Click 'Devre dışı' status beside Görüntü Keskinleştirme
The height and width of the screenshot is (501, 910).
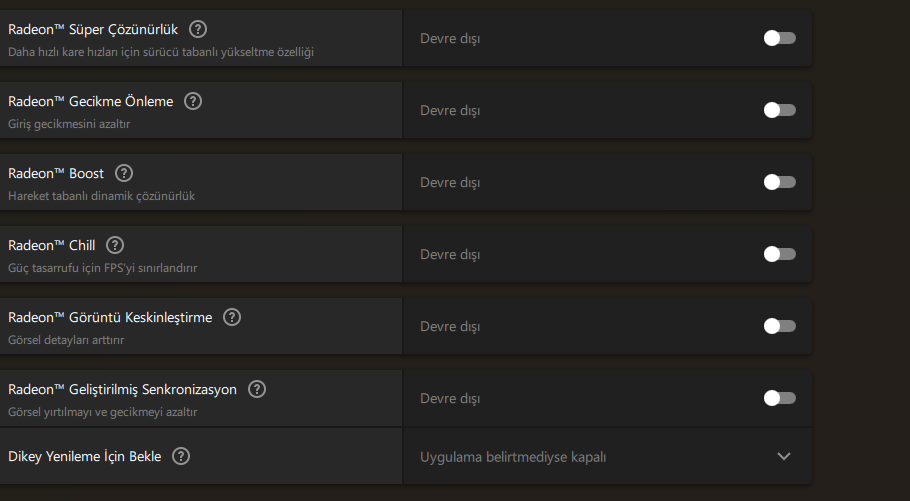[x=450, y=327]
